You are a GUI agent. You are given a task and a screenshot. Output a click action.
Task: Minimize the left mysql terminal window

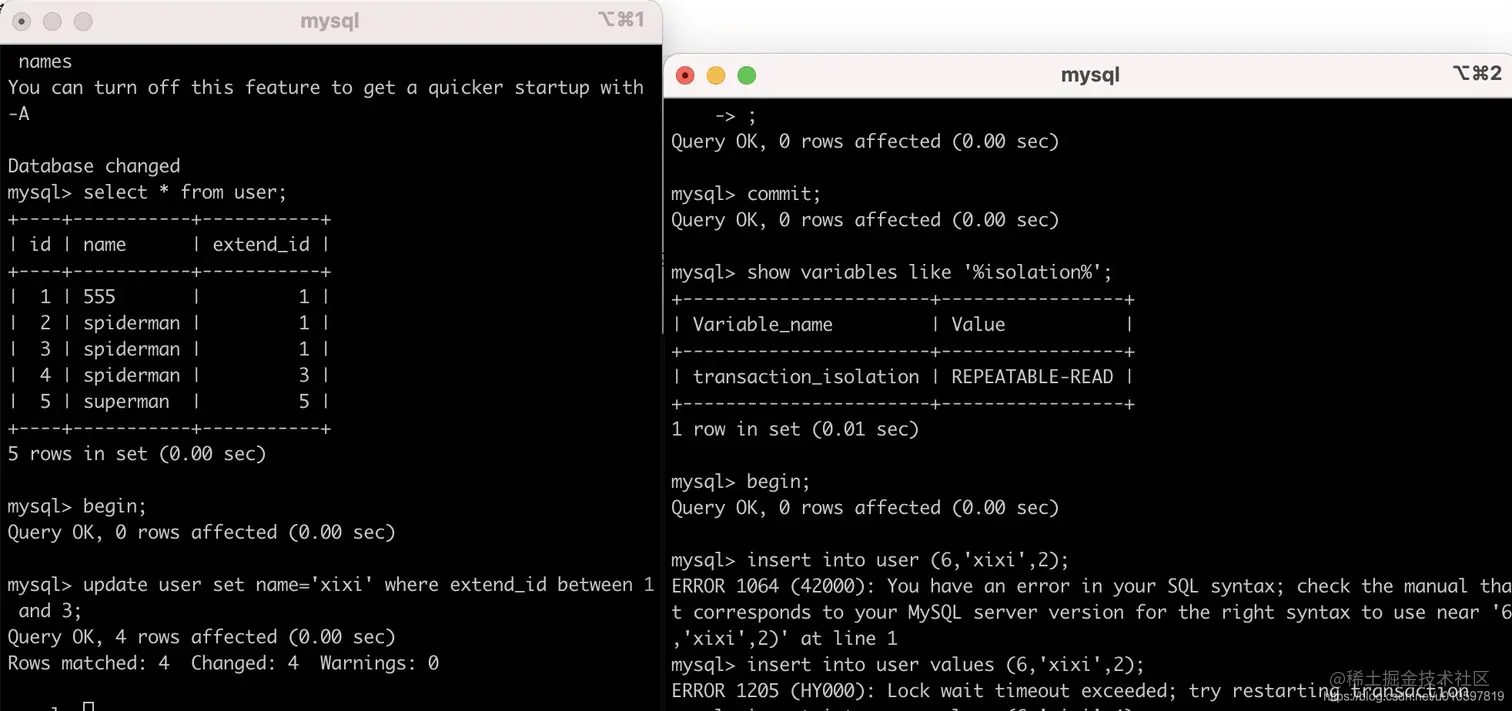52,21
